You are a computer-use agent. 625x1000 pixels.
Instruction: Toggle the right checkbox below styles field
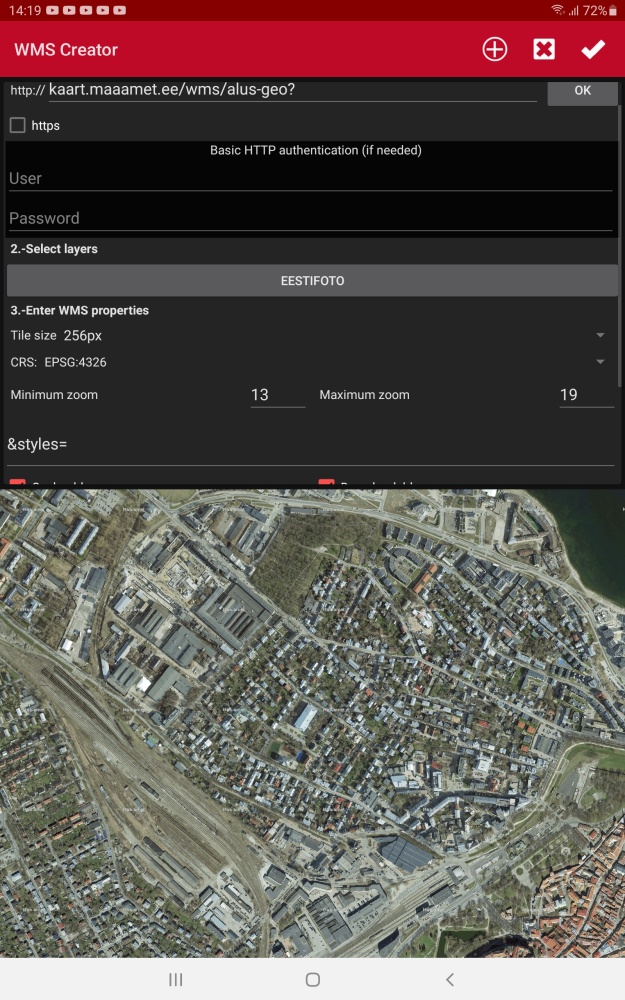pyautogui.click(x=326, y=485)
